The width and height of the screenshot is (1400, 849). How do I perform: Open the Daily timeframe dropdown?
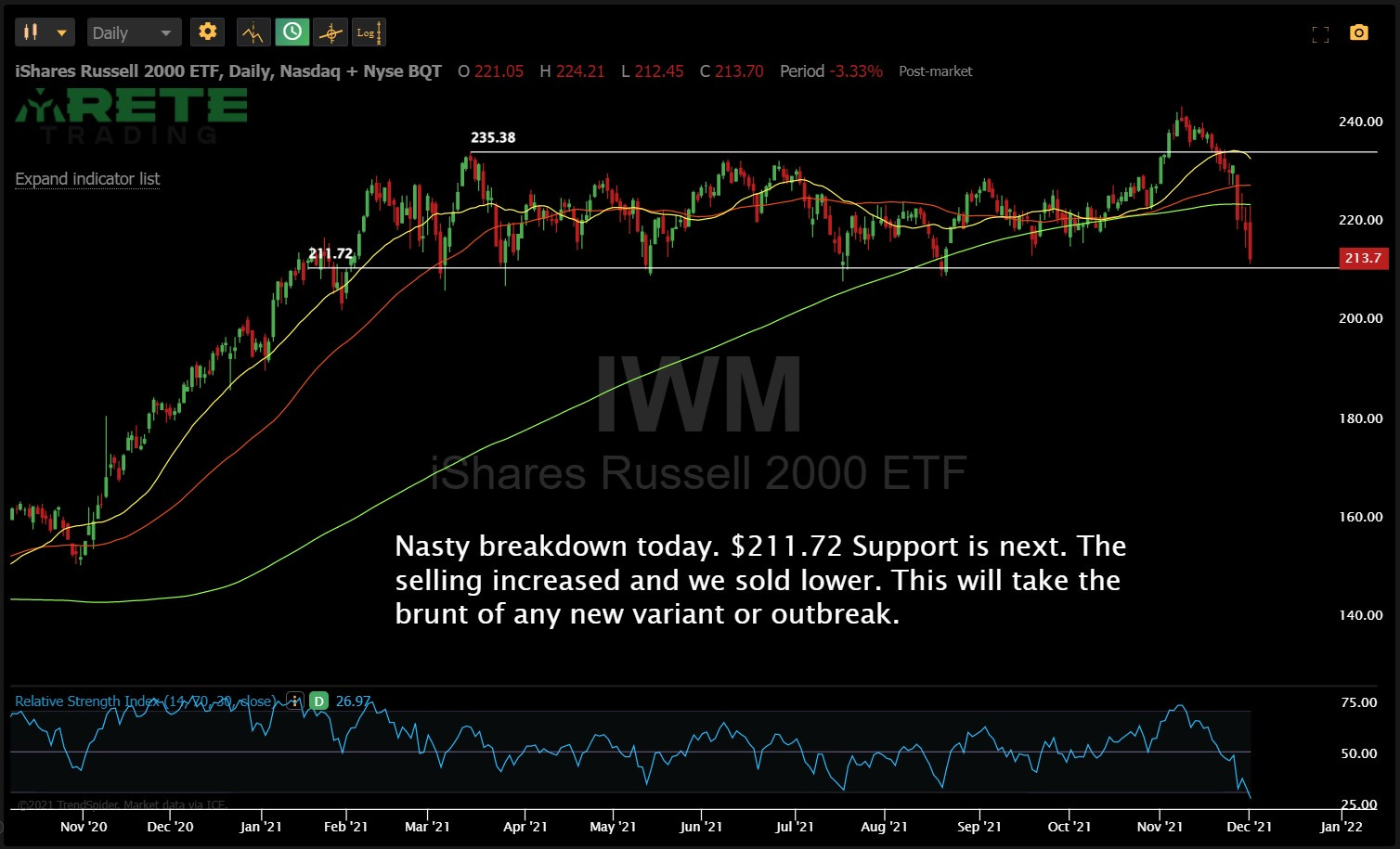(x=134, y=32)
